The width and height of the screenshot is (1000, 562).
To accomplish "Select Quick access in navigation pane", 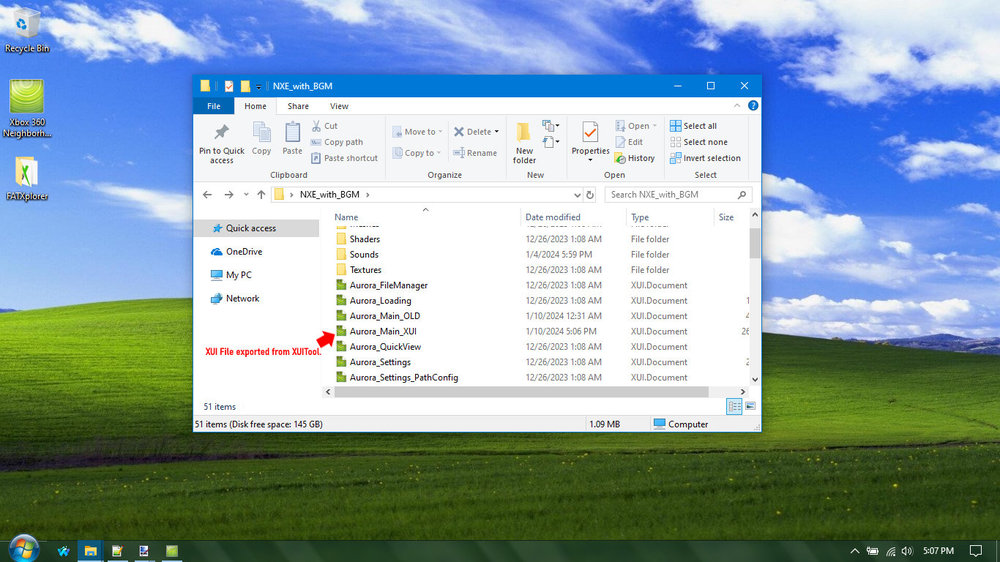I will coord(256,228).
